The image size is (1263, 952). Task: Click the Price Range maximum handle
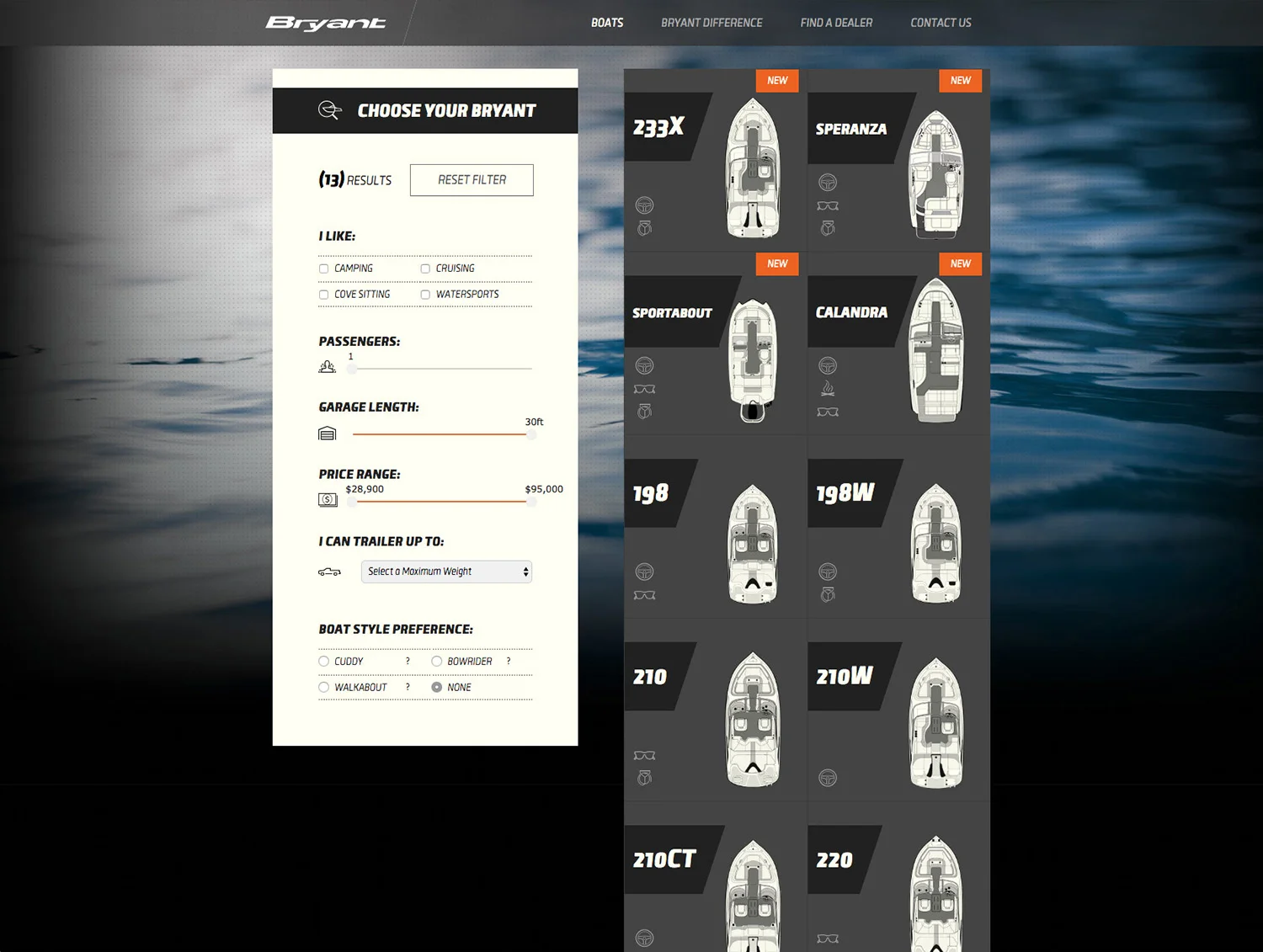531,502
